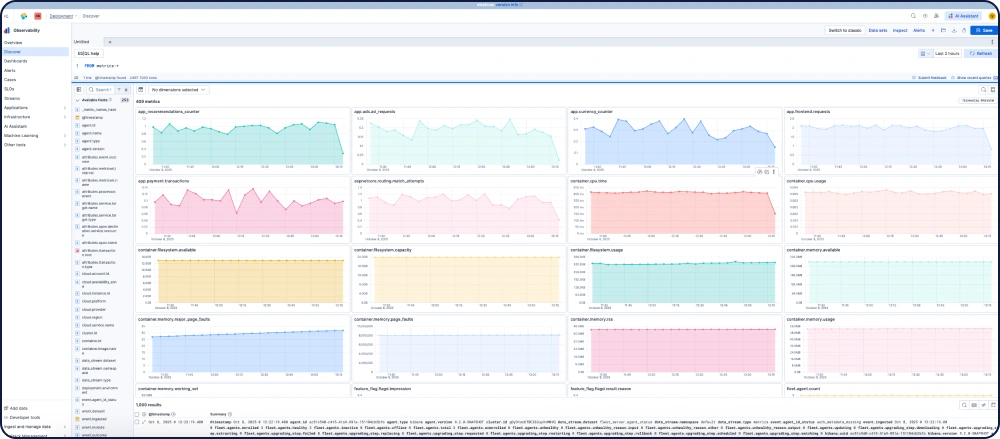
Task: Open the No dimensions selected dropdown
Action: click(x=178, y=90)
